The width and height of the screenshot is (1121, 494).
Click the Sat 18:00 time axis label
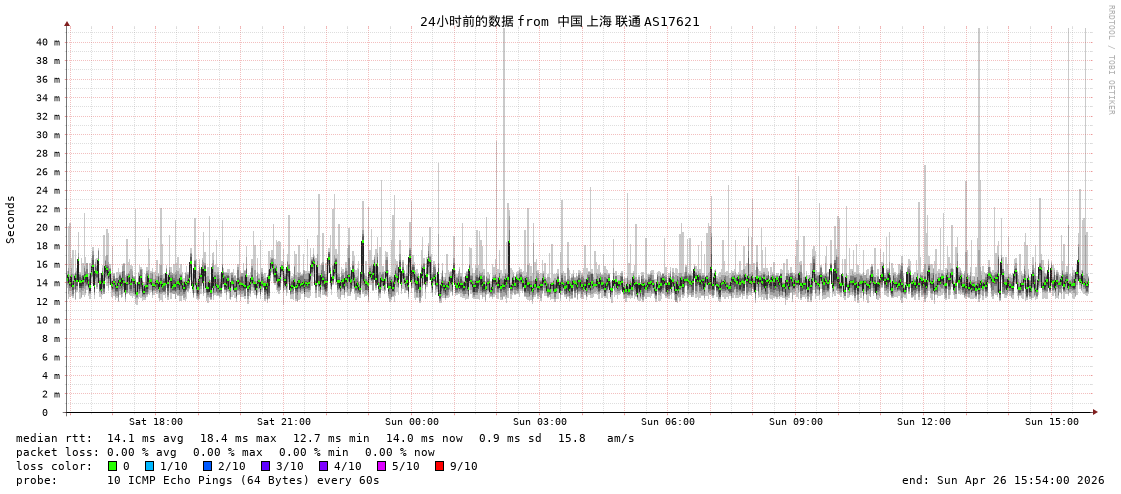(x=156, y=422)
